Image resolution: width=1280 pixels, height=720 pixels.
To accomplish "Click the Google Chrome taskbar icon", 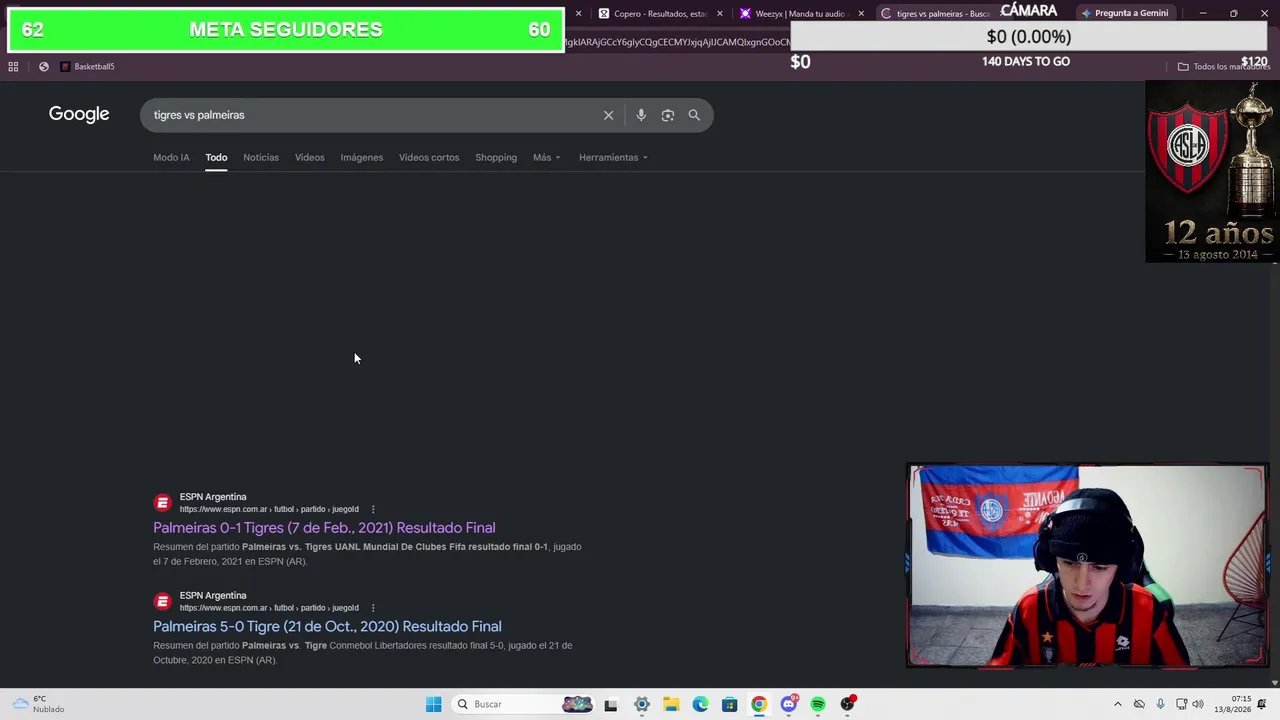I will click(x=759, y=704).
